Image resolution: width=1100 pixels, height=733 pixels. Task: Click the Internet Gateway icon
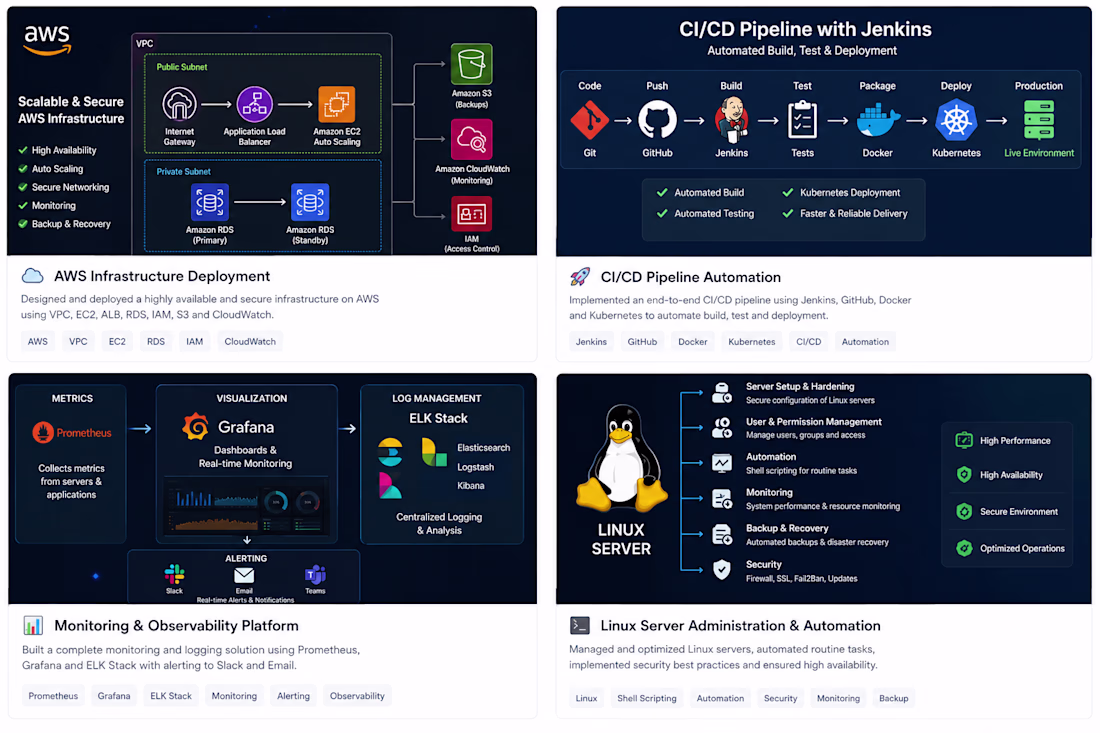point(180,105)
